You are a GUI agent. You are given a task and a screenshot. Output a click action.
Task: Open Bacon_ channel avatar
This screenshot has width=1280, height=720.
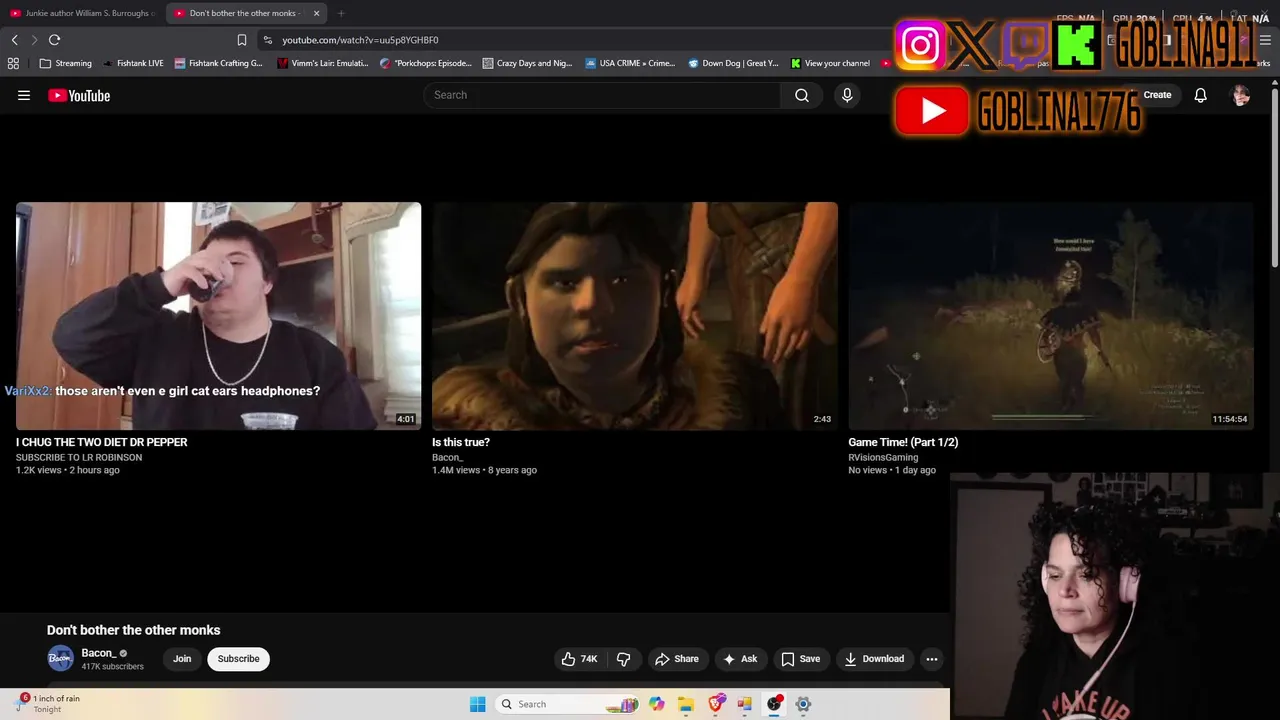(x=61, y=658)
